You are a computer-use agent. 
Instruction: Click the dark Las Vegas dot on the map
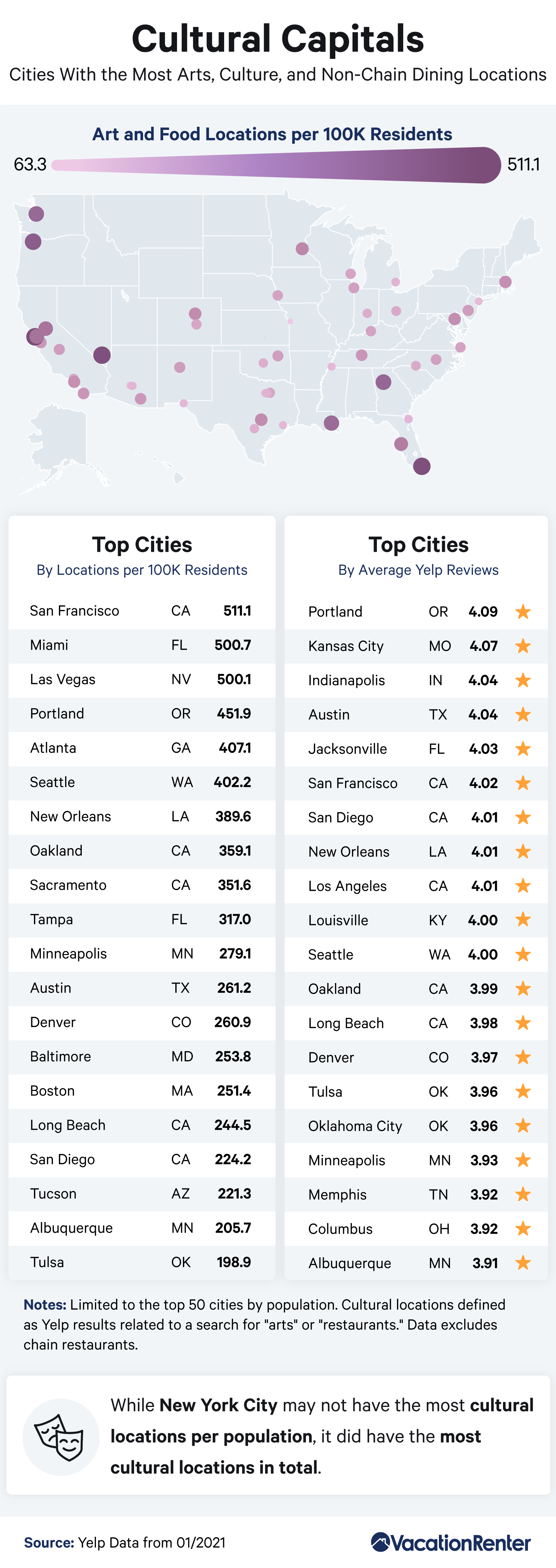click(x=102, y=355)
